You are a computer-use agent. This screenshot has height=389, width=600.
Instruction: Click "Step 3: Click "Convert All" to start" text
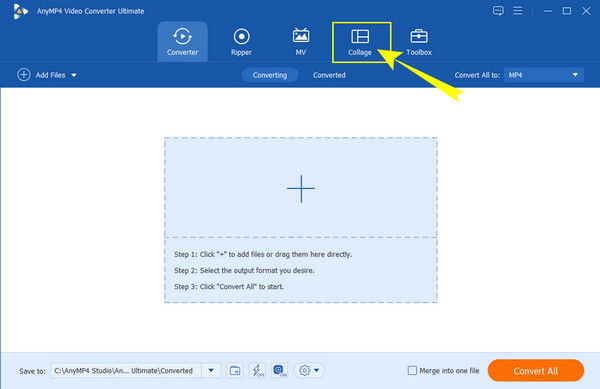(x=229, y=286)
